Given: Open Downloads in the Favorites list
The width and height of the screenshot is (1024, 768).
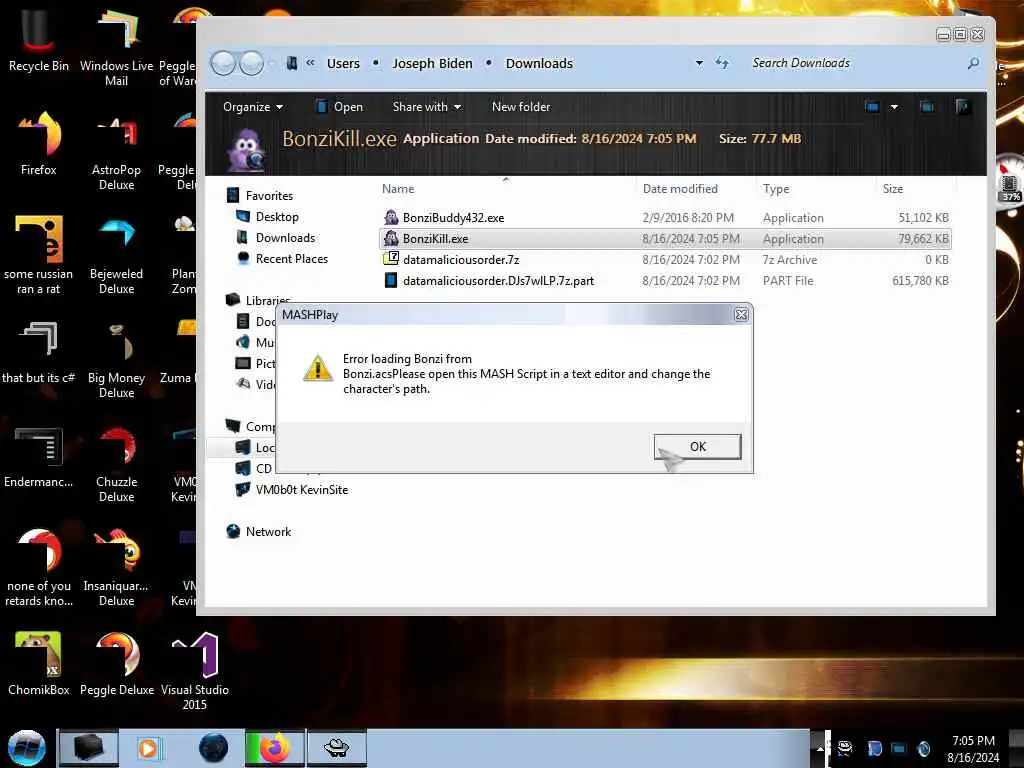Looking at the screenshot, I should (x=285, y=238).
